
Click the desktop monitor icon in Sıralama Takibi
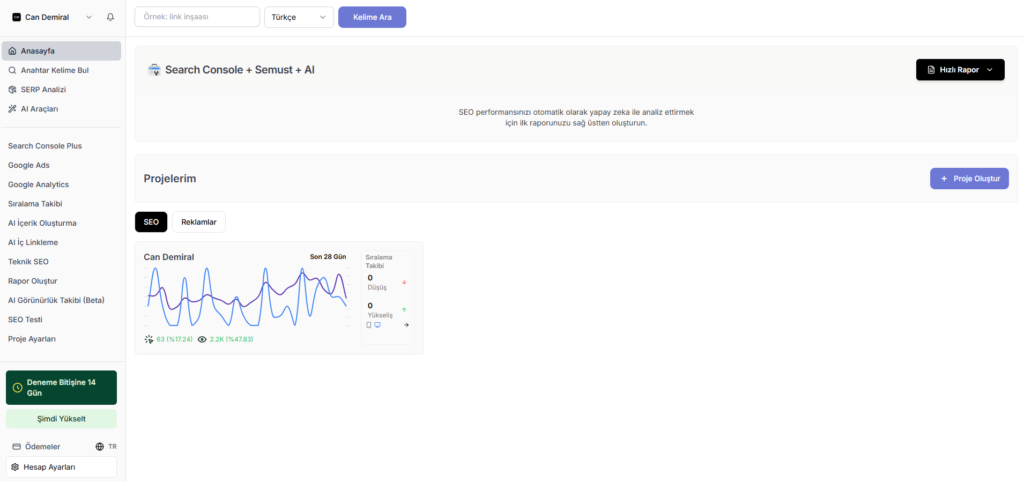[x=377, y=325]
